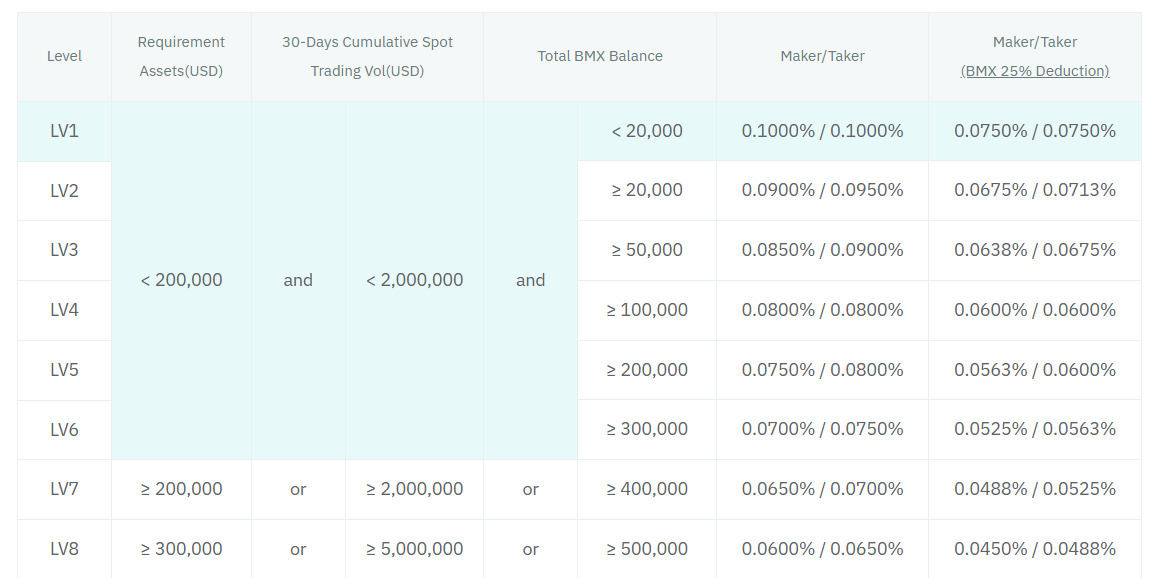The height and width of the screenshot is (580, 1161).
Task: Click the 0.0750% / 0.0750% deduction fee cell
Action: point(1034,131)
